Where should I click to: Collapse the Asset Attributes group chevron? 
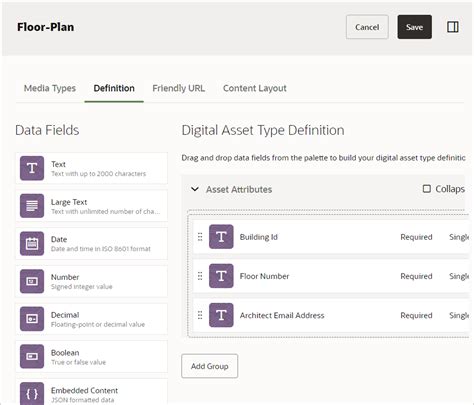(x=195, y=189)
